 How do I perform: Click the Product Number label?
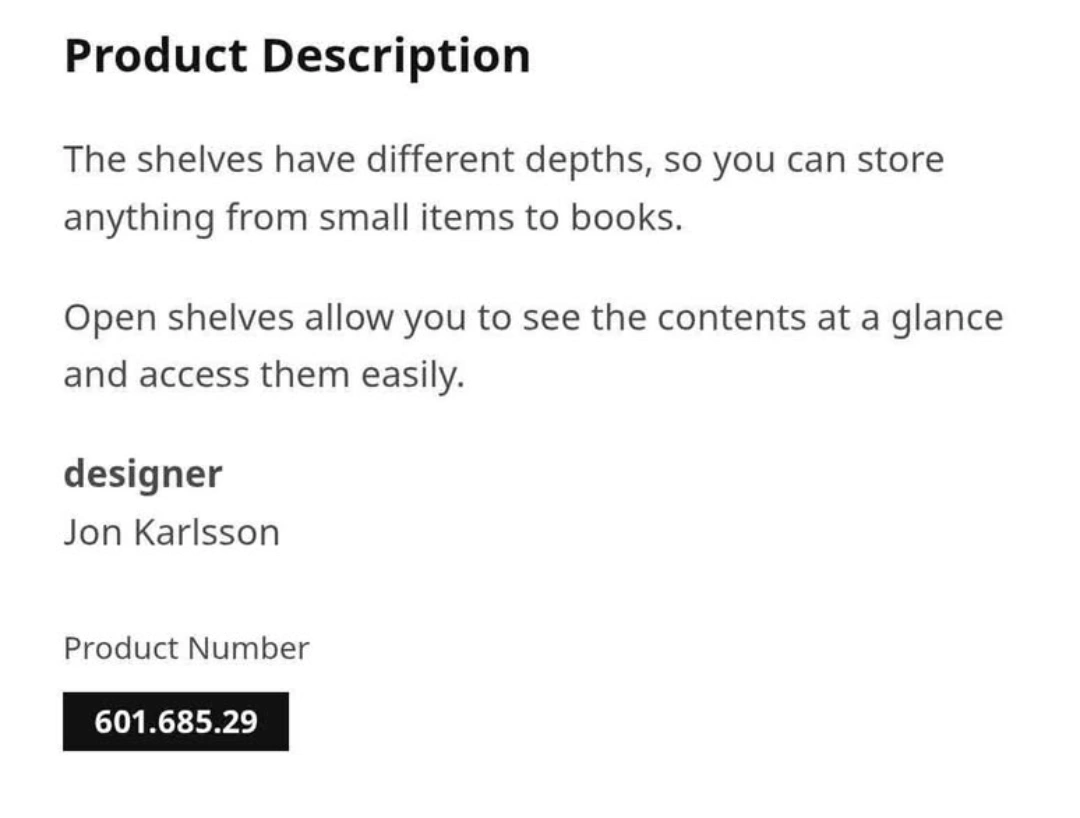(x=186, y=648)
